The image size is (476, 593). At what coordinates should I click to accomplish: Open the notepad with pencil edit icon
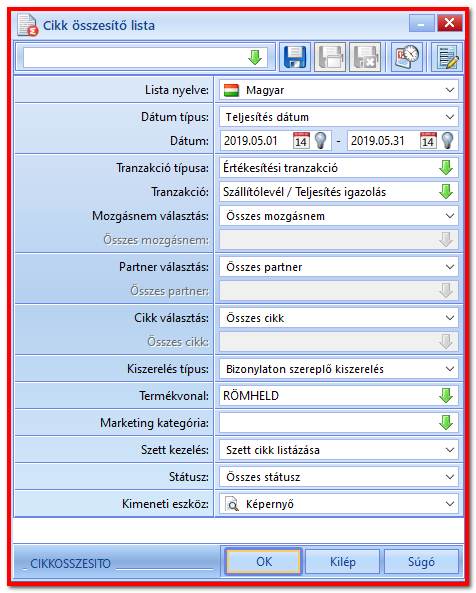point(447,57)
